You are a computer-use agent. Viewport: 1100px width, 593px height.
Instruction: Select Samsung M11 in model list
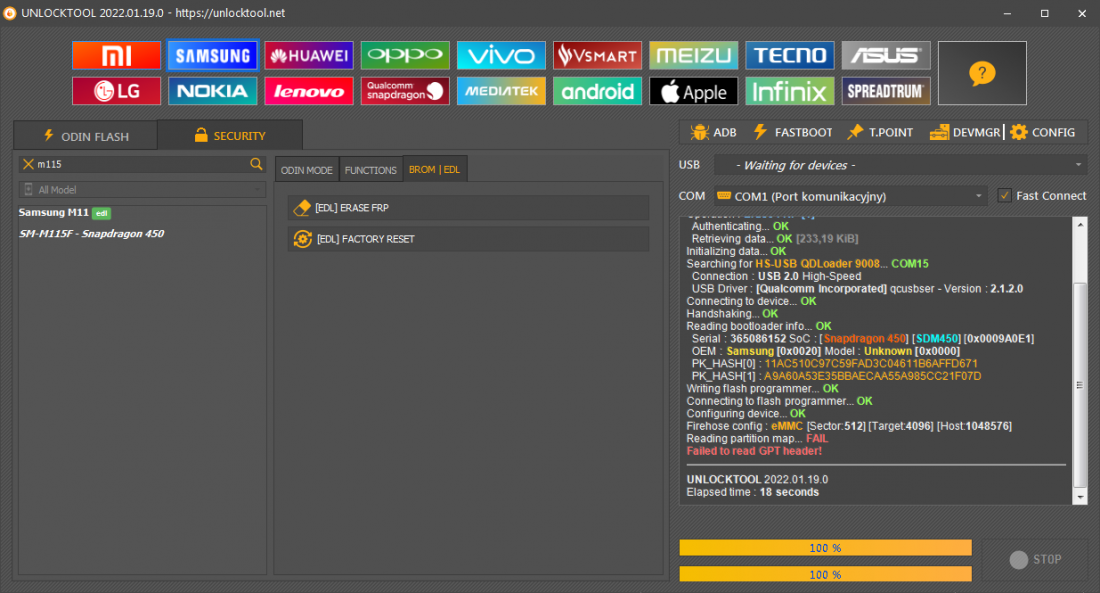[x=65, y=213]
